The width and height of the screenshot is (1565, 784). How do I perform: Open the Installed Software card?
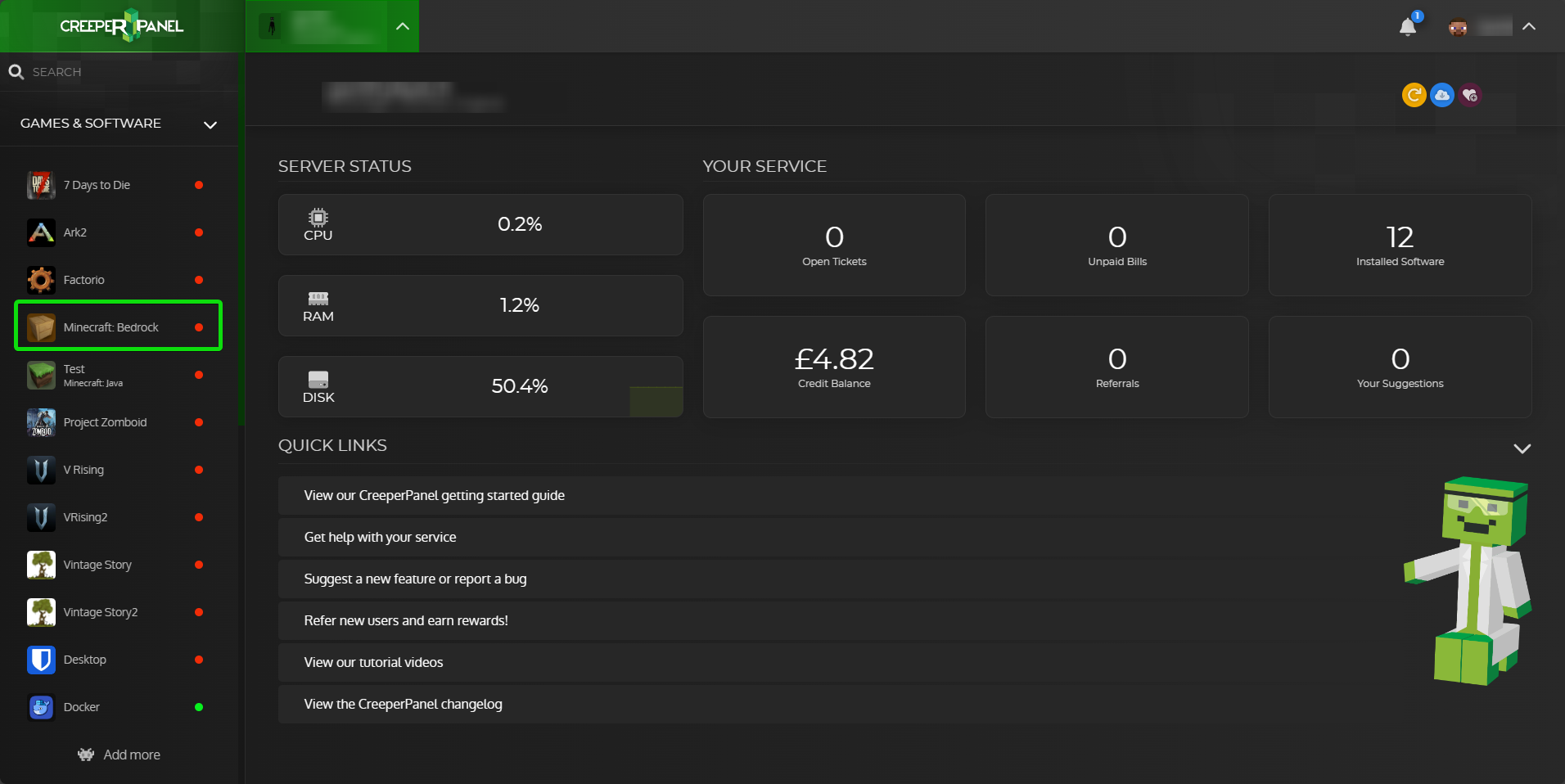click(1400, 245)
